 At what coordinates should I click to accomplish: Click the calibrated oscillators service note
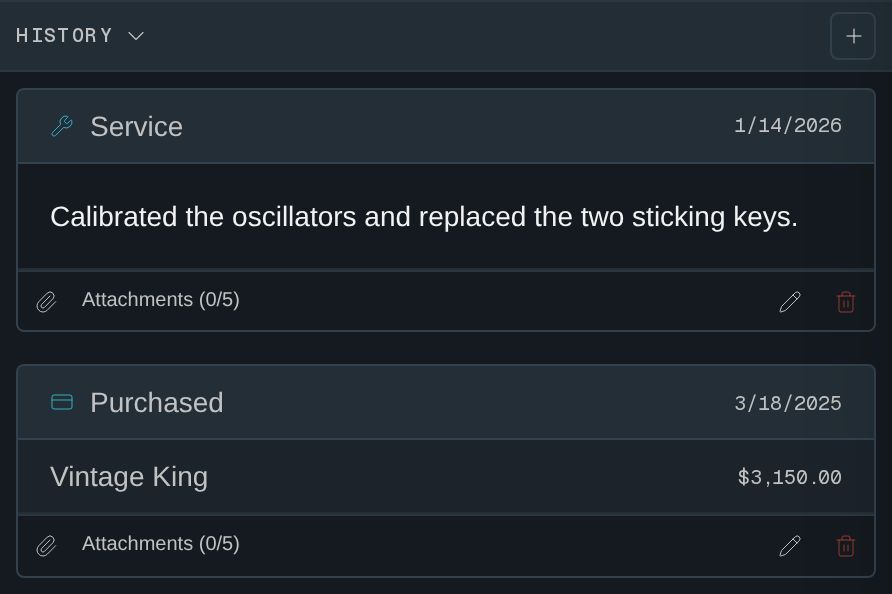pyautogui.click(x=424, y=217)
